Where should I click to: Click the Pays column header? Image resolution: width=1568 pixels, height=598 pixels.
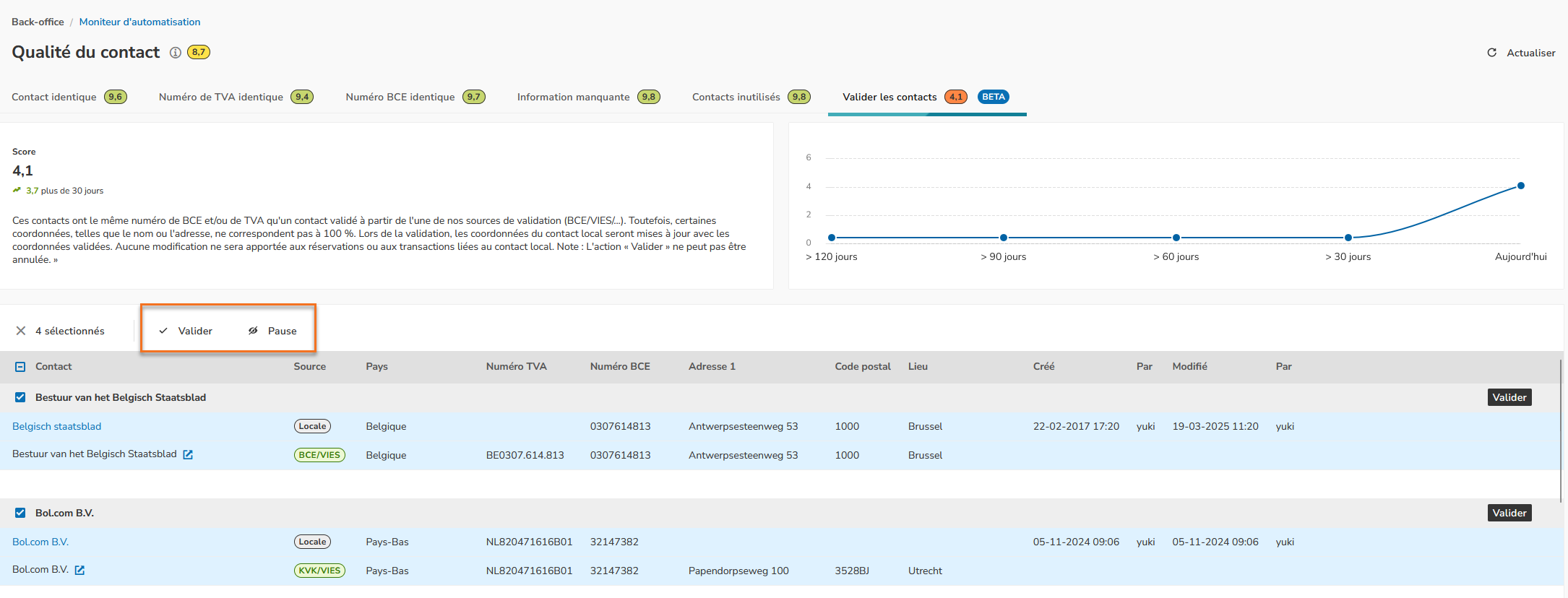click(x=377, y=367)
